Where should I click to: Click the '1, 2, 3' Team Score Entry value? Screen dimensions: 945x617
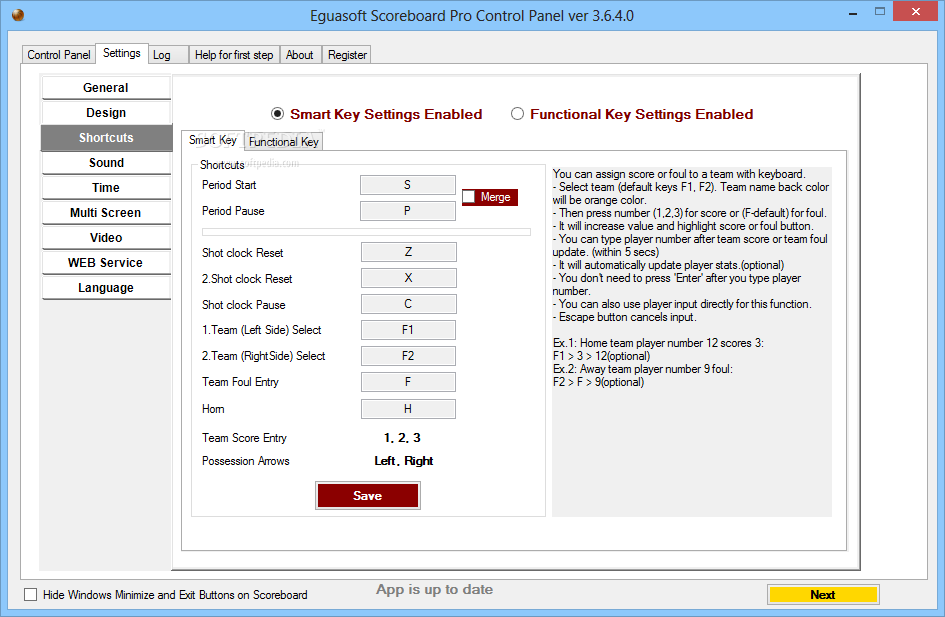pyautogui.click(x=403, y=438)
